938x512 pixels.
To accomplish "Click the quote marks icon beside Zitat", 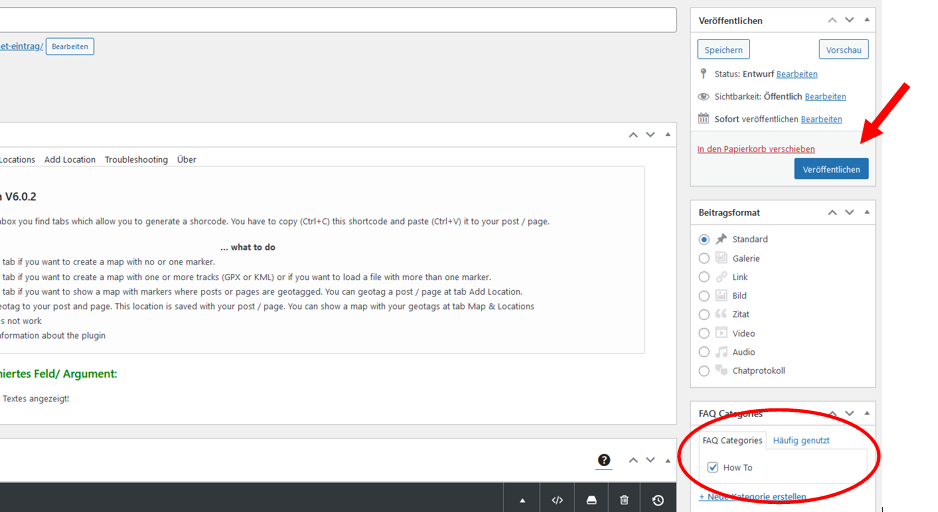I will pyautogui.click(x=721, y=314).
